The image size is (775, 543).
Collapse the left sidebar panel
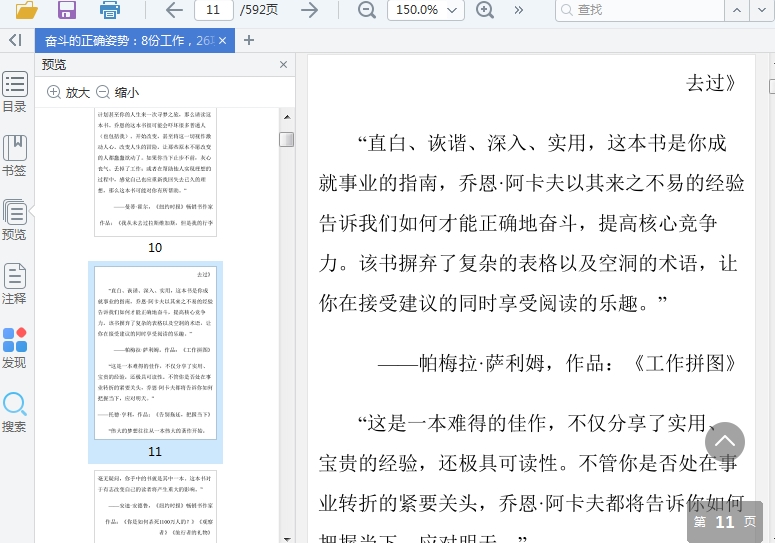click(x=14, y=40)
